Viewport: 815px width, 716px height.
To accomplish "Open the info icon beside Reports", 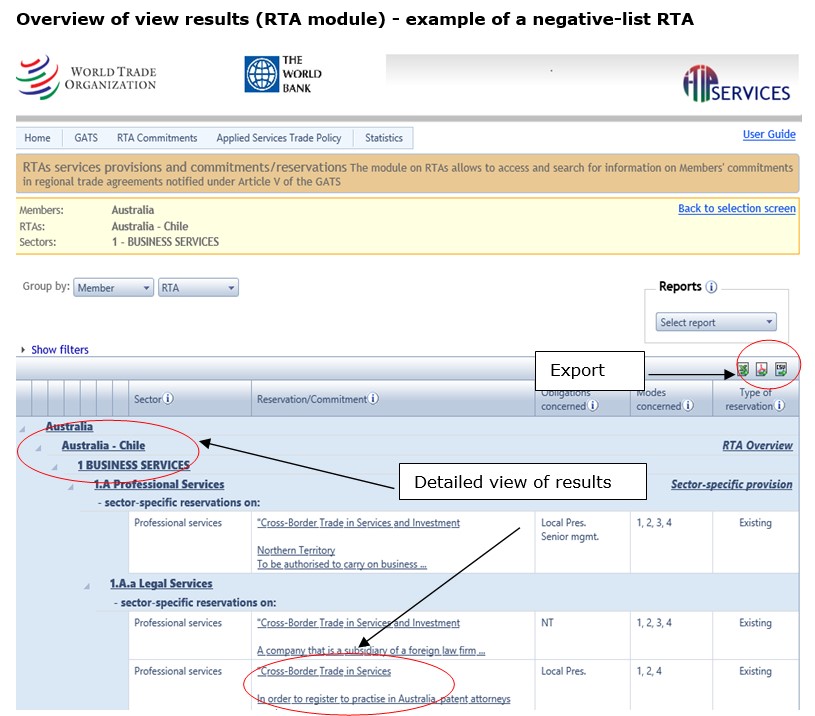I will point(712,287).
